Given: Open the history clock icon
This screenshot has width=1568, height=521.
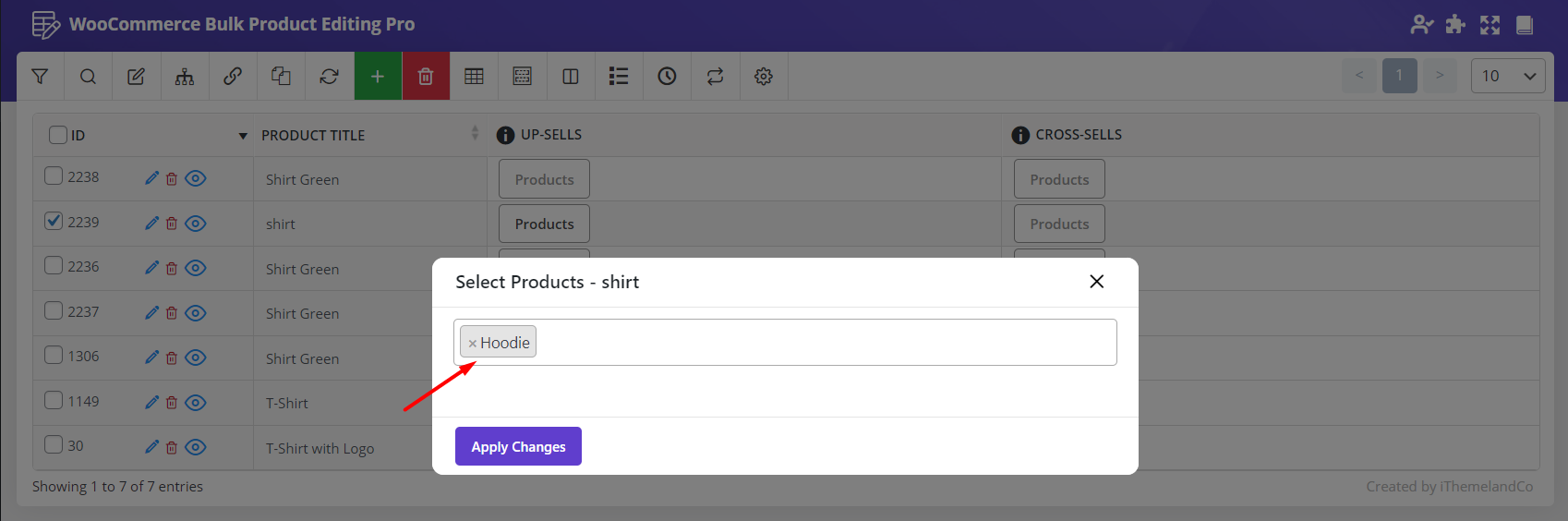Looking at the screenshot, I should coord(667,77).
